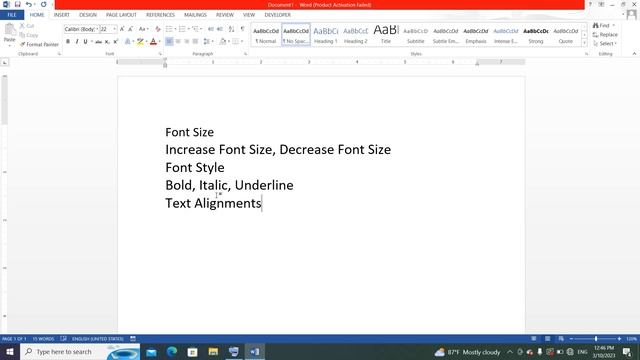Click Sort icon in Paragraph group
640x360 pixels.
[x=231, y=29]
